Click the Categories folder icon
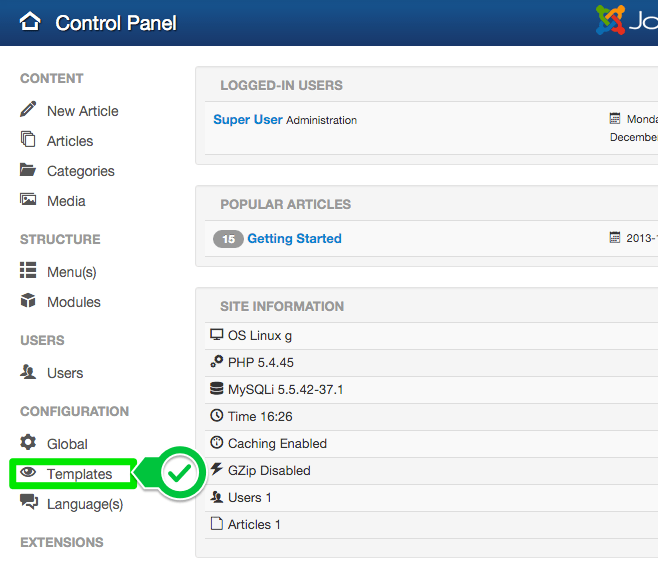Screen dimensions: 658x563 click(x=28, y=170)
